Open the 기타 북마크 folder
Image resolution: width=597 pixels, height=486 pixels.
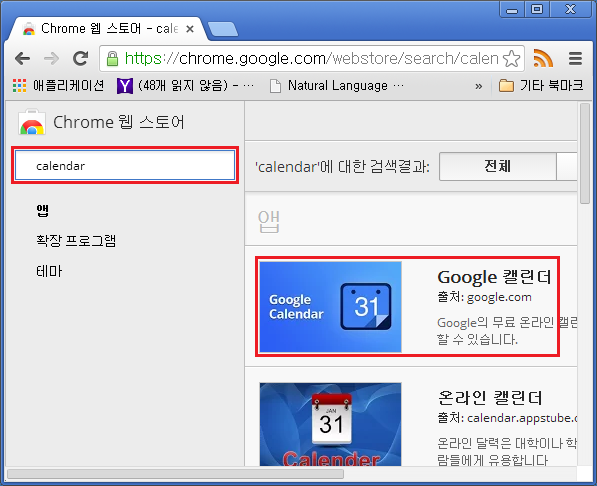[x=541, y=86]
